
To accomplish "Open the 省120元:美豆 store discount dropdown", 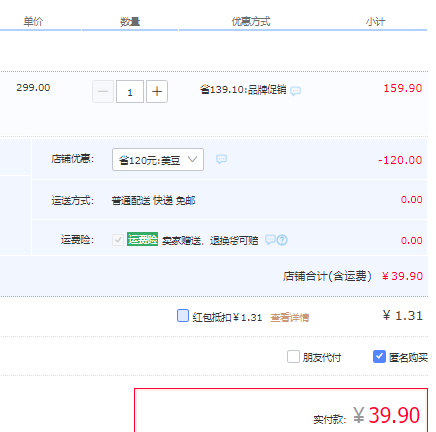I will coord(158,160).
